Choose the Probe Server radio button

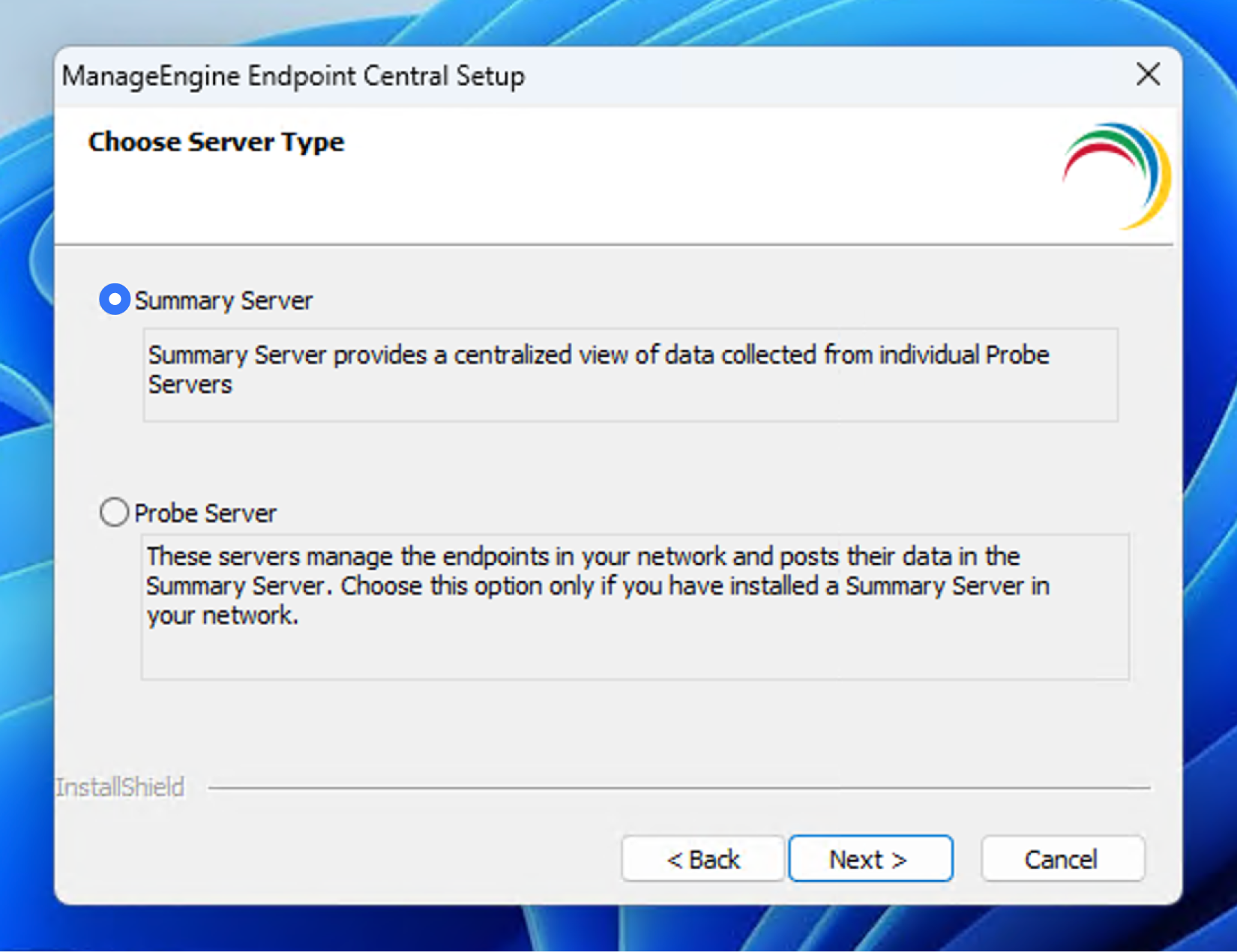click(x=114, y=512)
